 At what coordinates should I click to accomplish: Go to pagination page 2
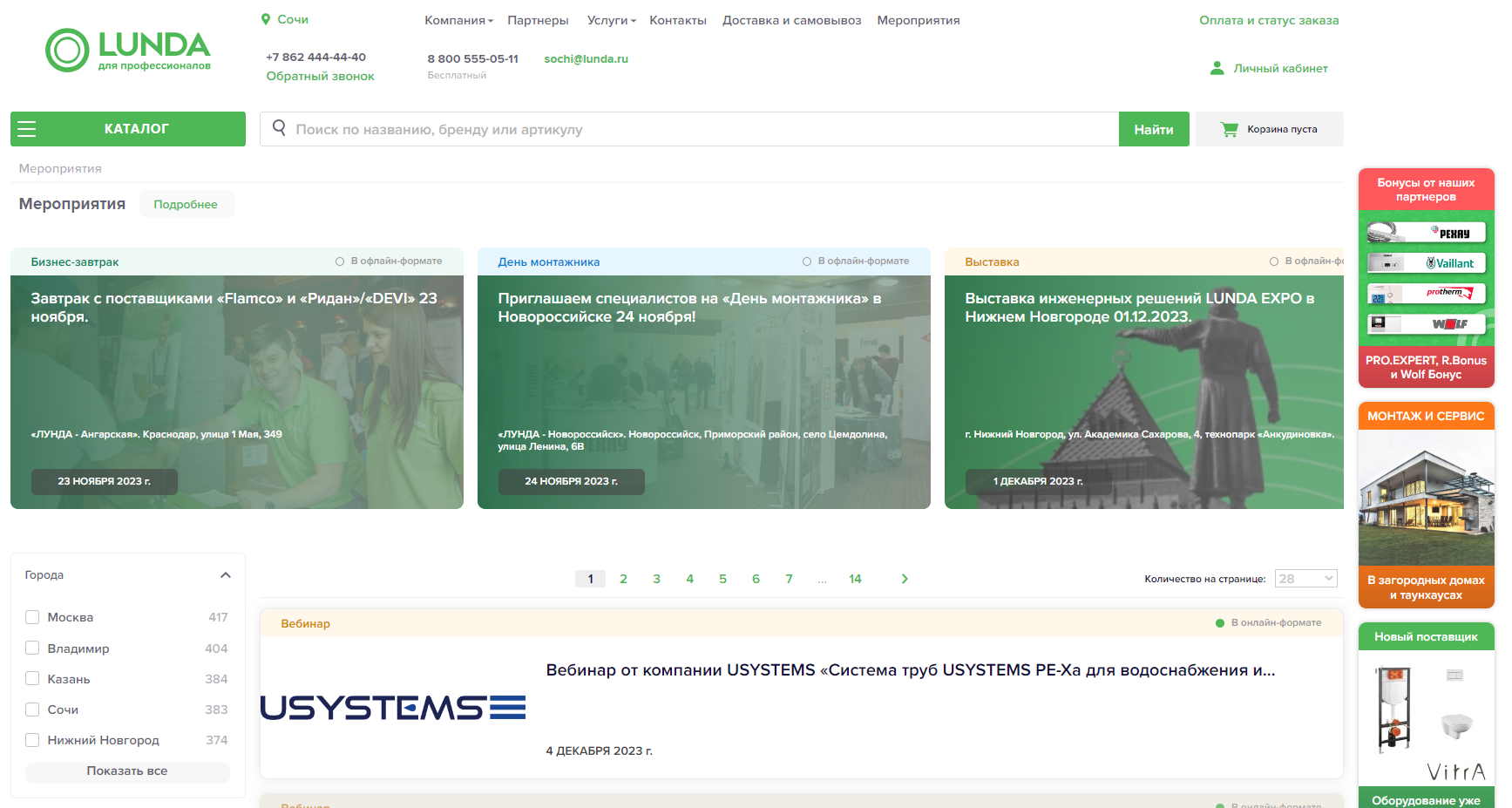coord(623,579)
